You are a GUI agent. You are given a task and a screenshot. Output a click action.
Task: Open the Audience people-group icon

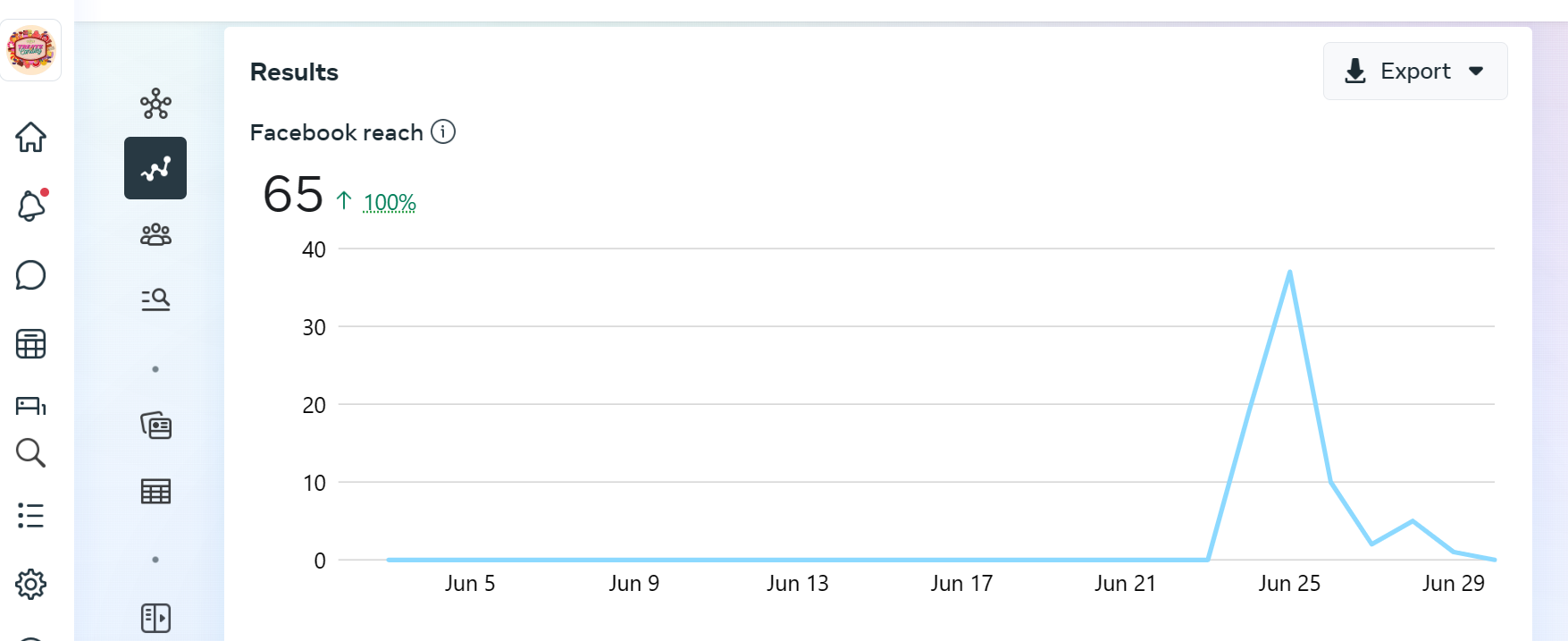click(155, 234)
